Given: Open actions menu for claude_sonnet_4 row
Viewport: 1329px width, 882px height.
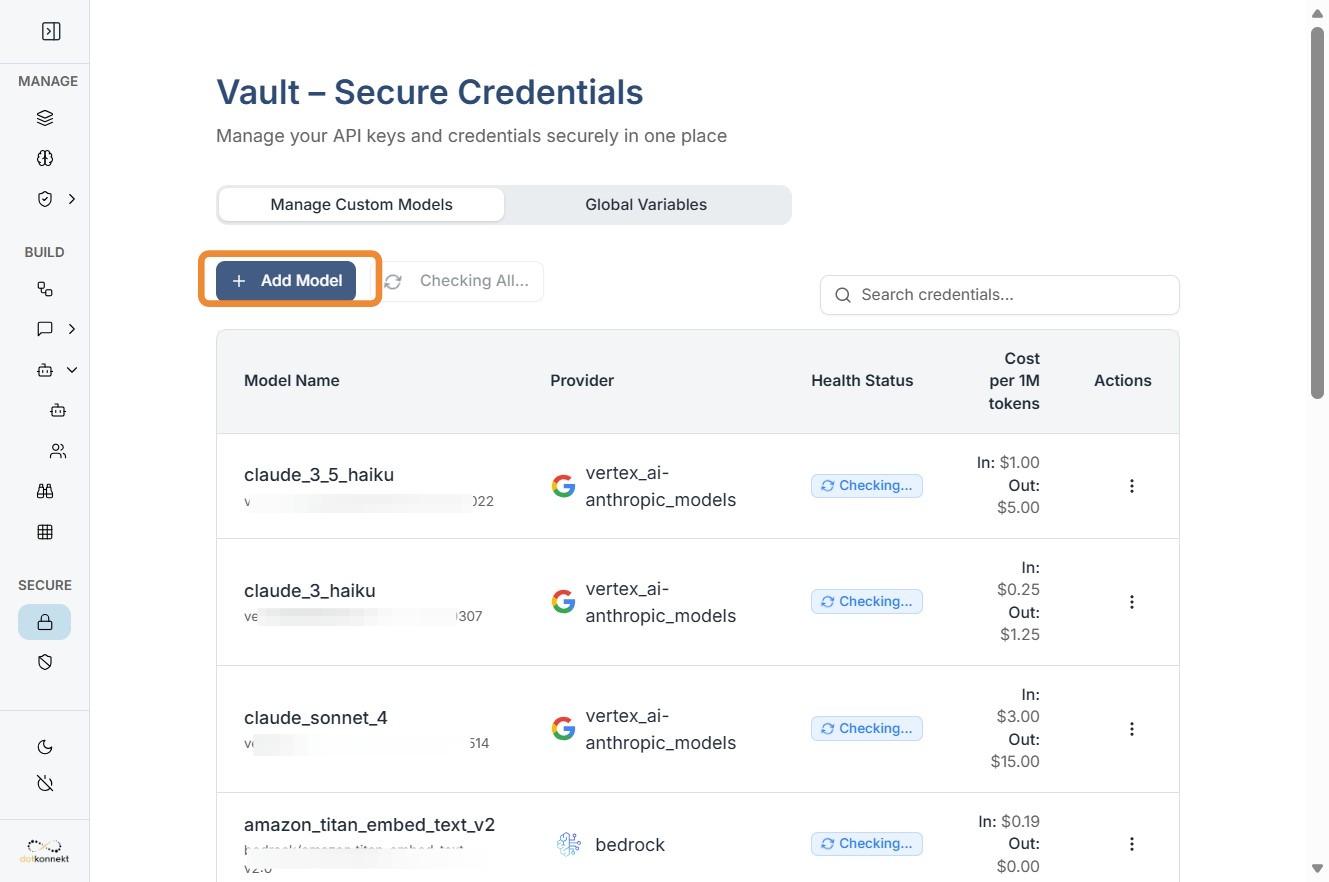Looking at the screenshot, I should point(1132,729).
